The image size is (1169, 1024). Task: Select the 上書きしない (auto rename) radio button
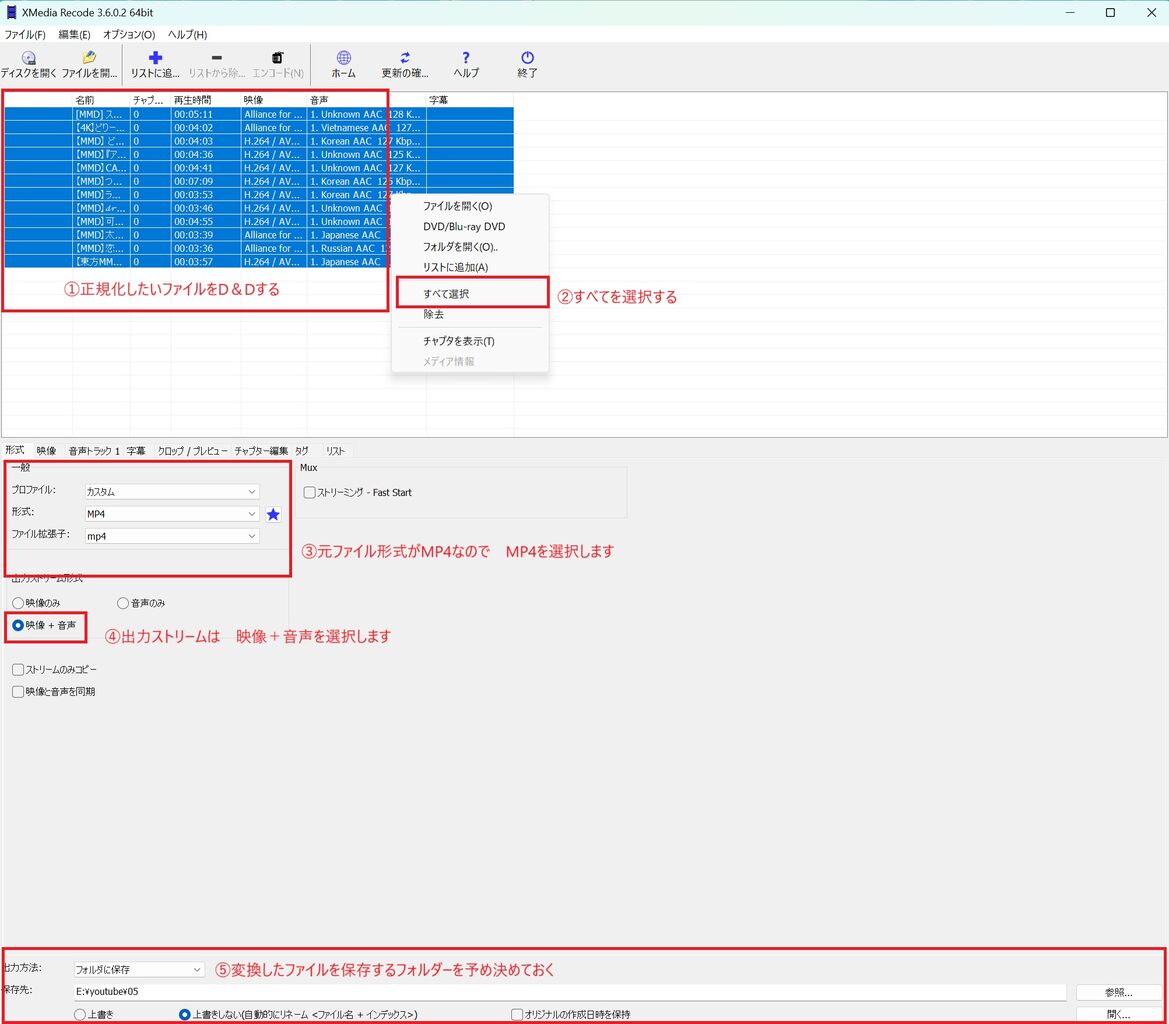(185, 1015)
